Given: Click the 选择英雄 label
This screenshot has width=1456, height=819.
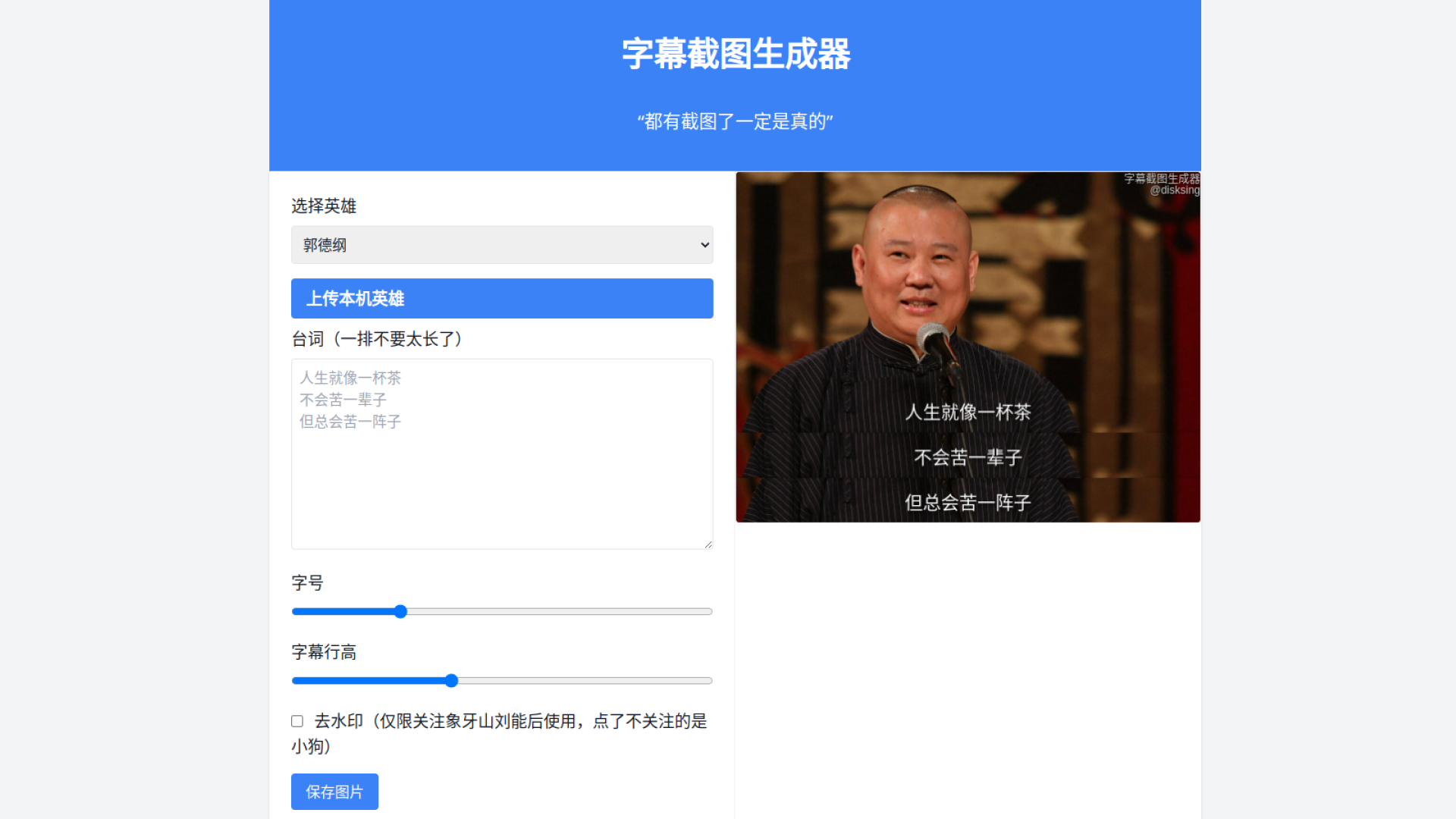Looking at the screenshot, I should click(324, 206).
